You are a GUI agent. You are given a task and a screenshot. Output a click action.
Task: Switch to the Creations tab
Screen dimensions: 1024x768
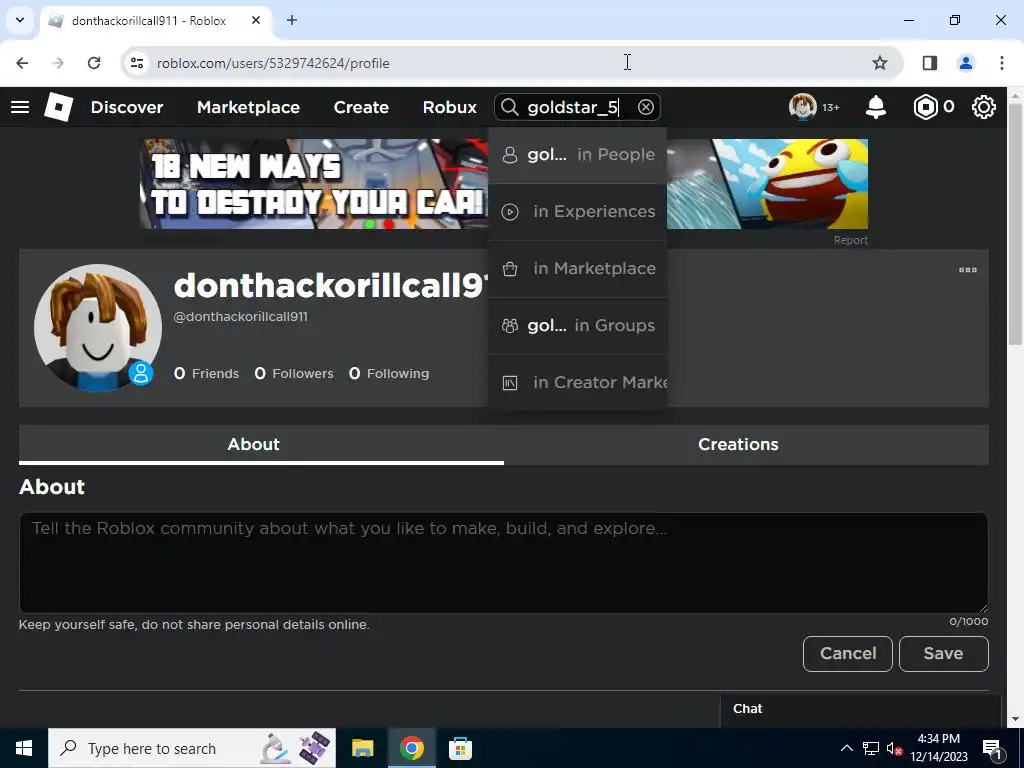point(746,445)
